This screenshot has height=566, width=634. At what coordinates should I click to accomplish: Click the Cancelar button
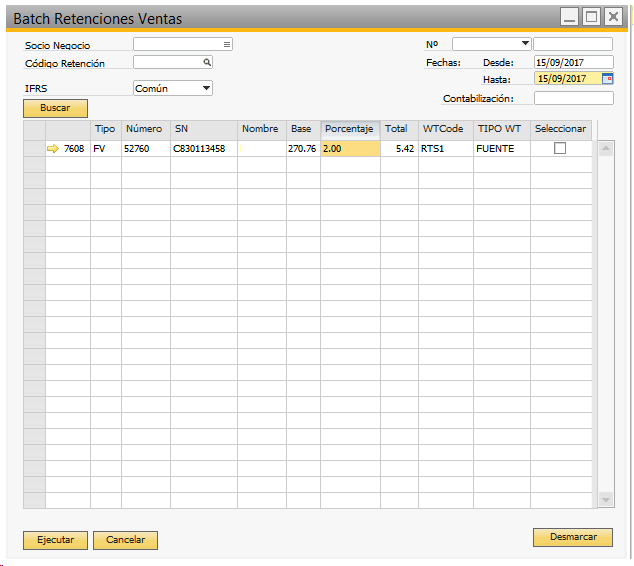[125, 540]
